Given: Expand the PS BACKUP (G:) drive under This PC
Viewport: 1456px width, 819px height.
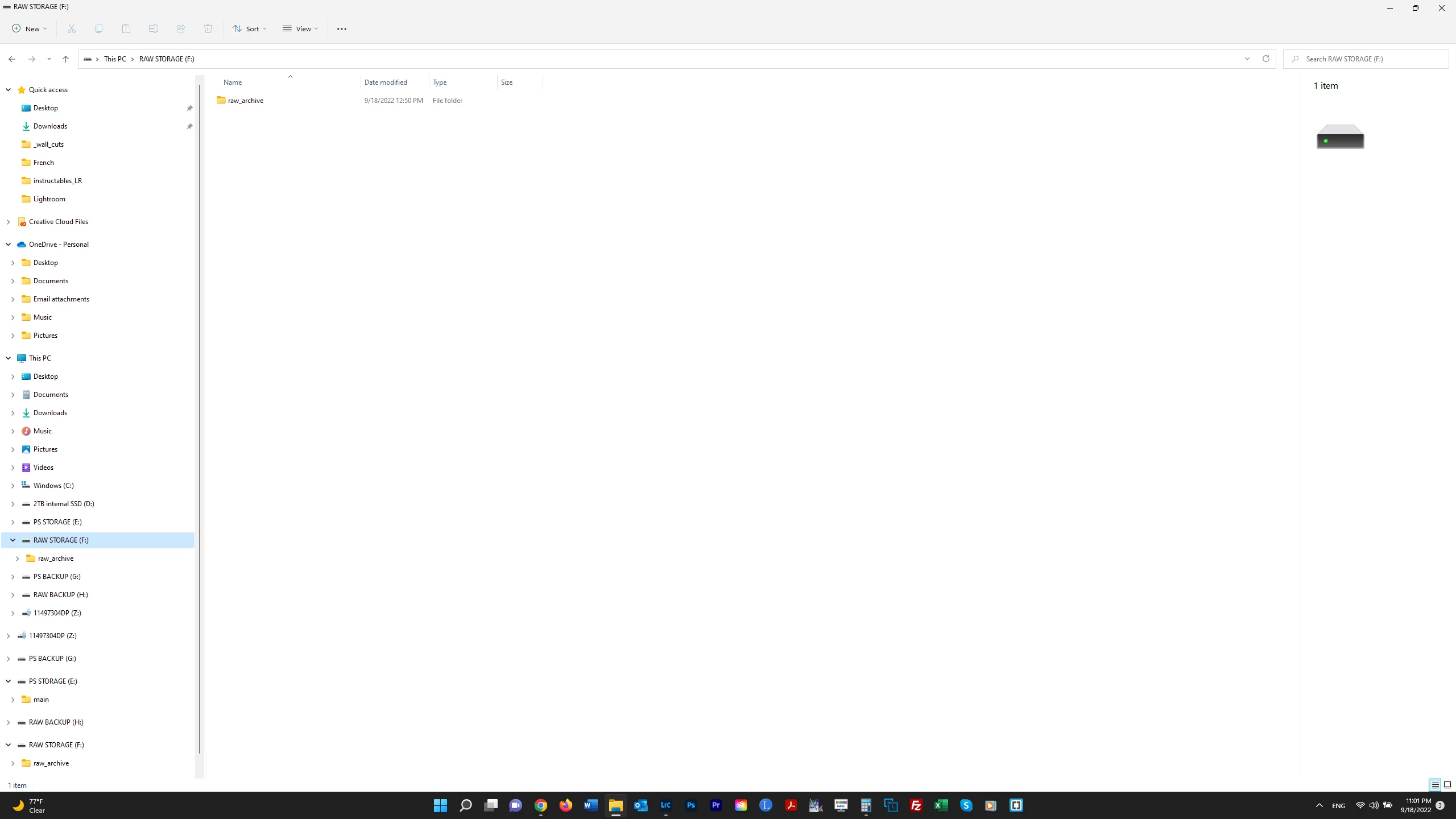Looking at the screenshot, I should coord(13,577).
